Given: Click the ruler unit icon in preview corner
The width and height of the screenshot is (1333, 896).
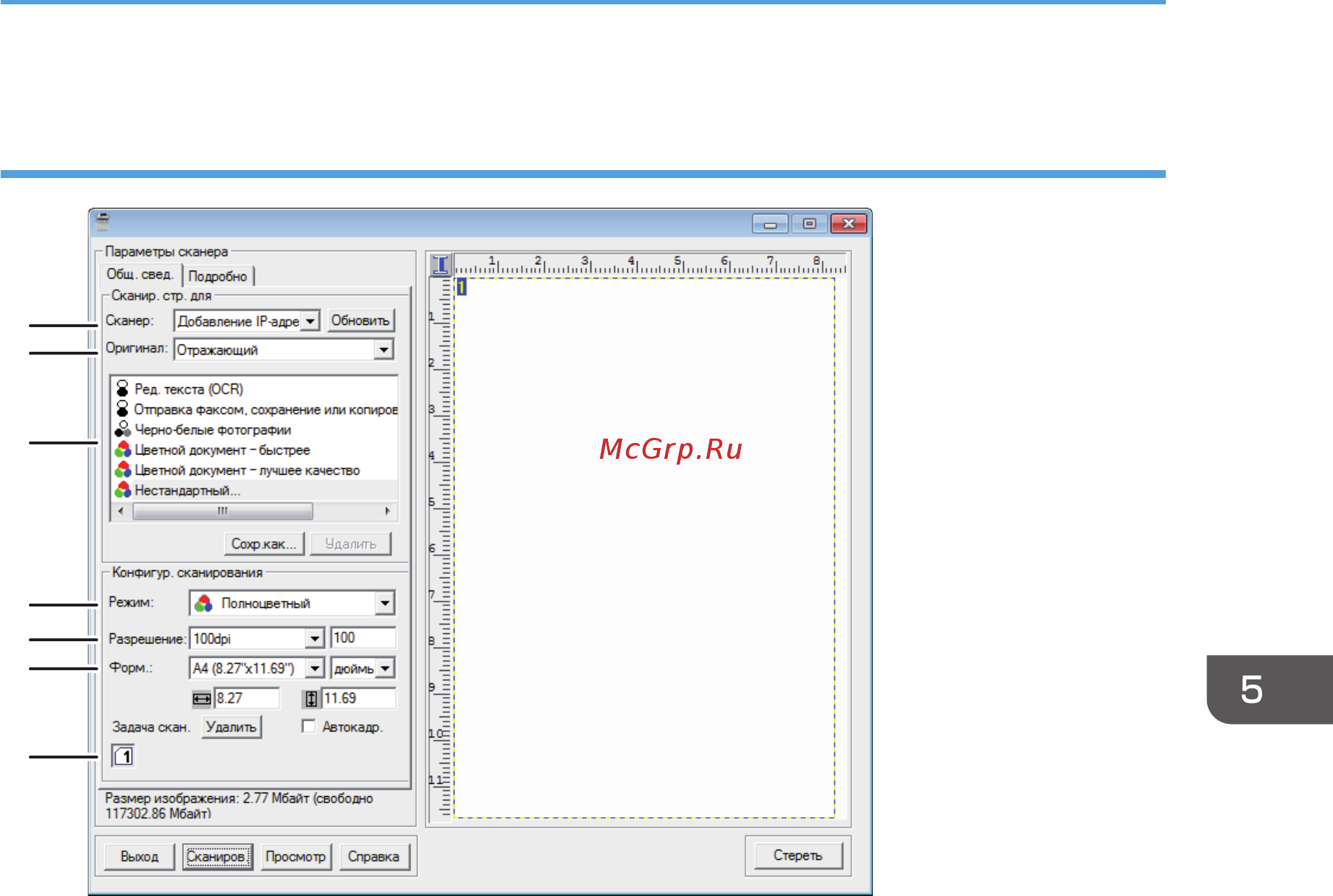Looking at the screenshot, I should point(440,264).
